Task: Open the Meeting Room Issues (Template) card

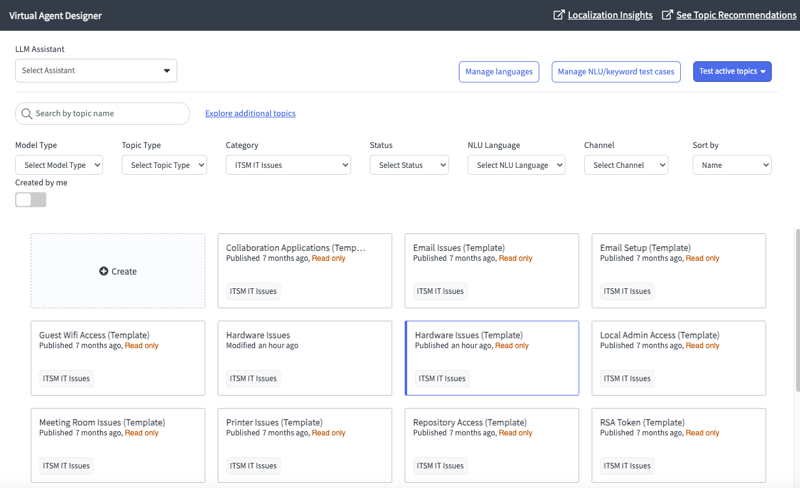Action: 118,446
